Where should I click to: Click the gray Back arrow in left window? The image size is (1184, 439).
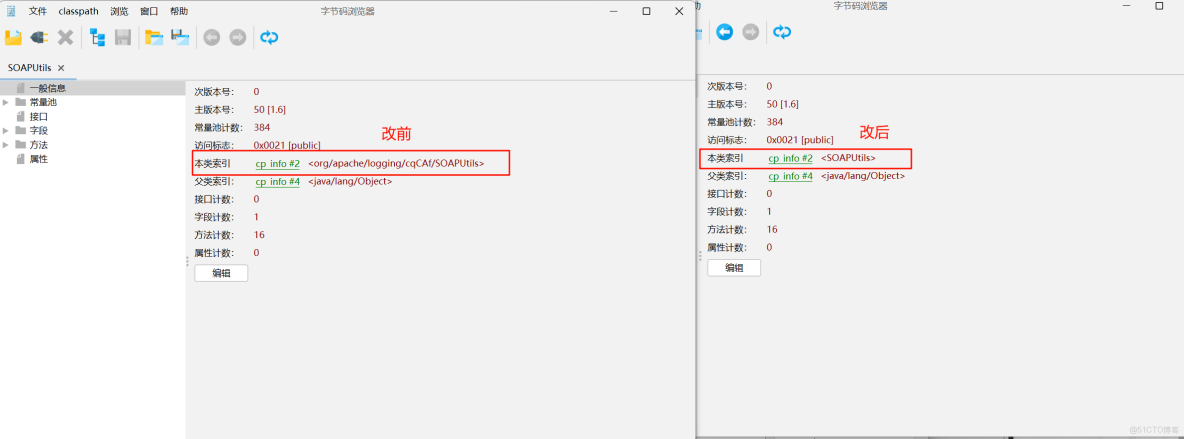(211, 37)
